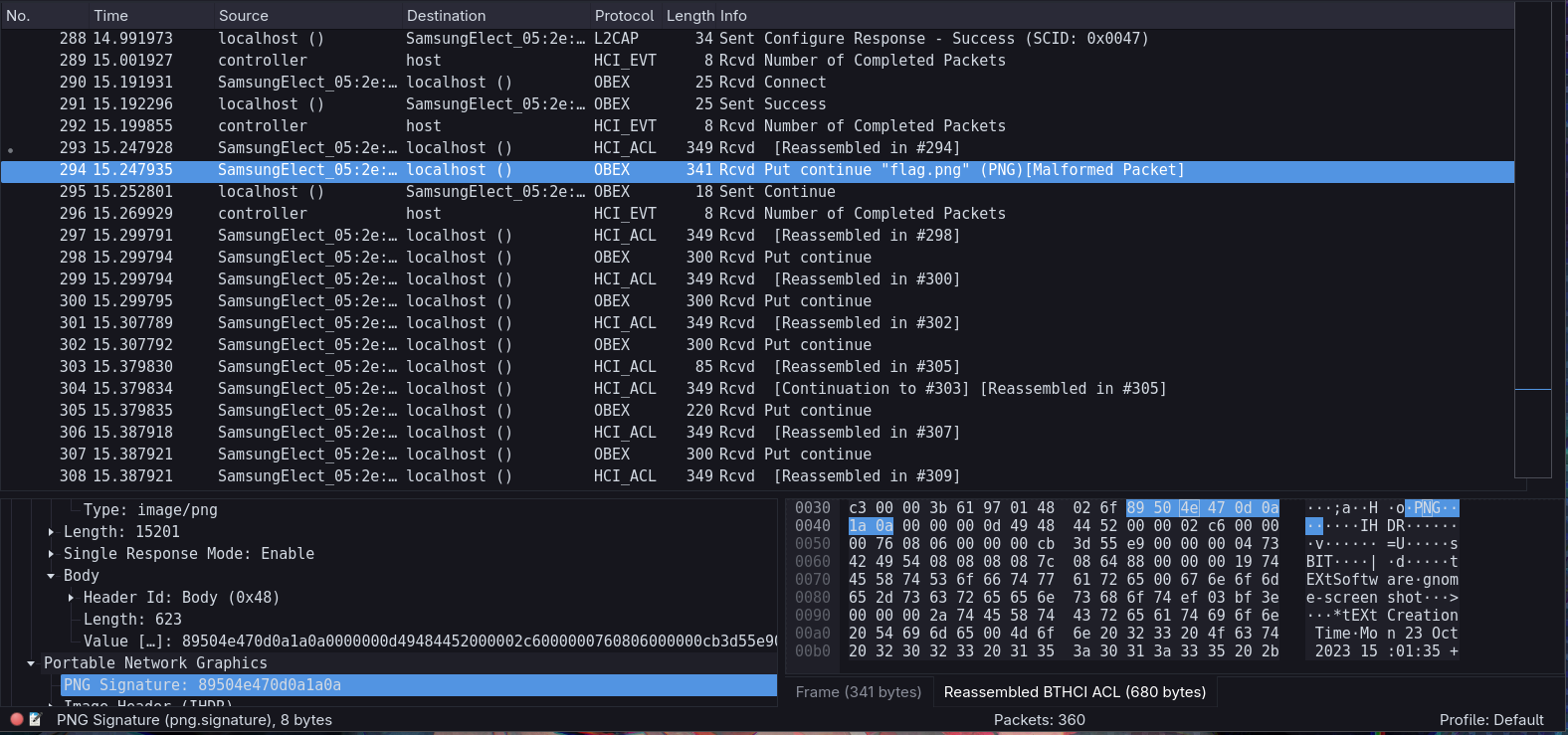
Task: Collapse the Body tree node
Action: tap(51, 576)
